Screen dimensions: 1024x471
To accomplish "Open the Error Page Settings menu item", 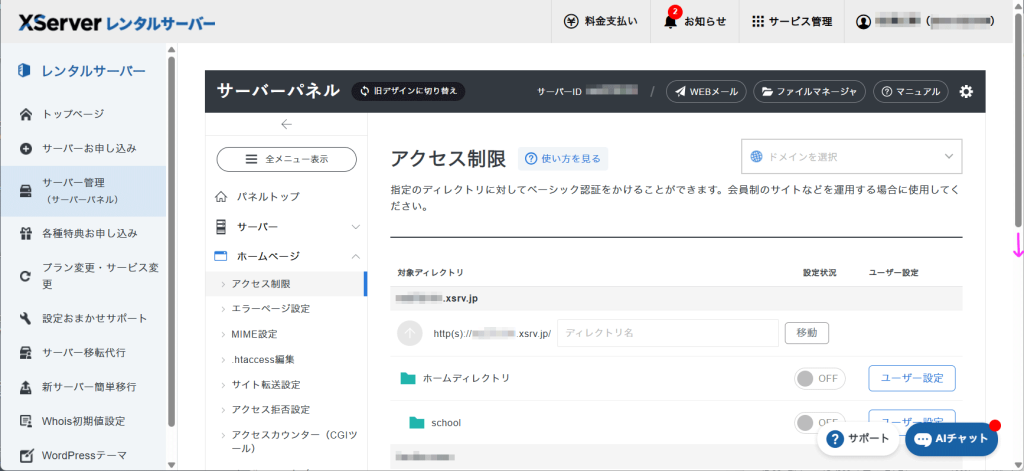I will 270,308.
